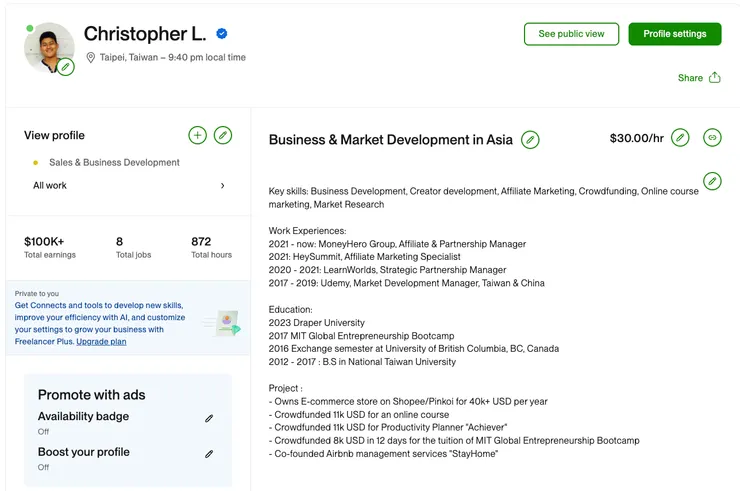Click the See public view button
This screenshot has width=740, height=491.
point(571,34)
